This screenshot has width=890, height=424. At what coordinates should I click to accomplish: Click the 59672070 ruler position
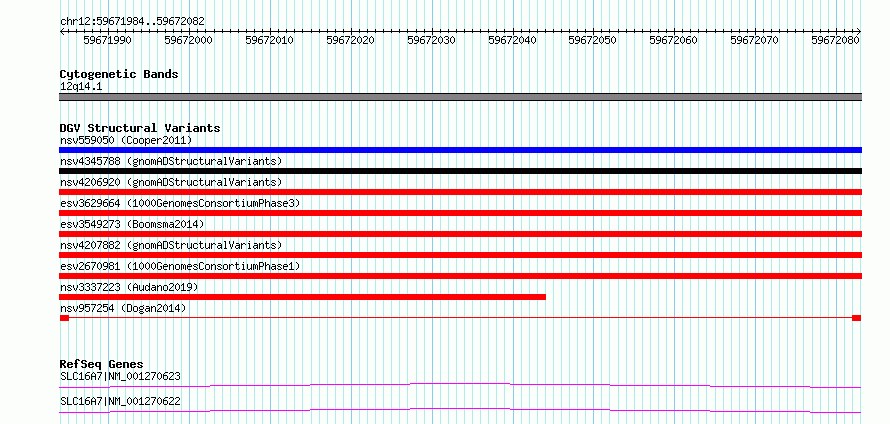coord(755,40)
